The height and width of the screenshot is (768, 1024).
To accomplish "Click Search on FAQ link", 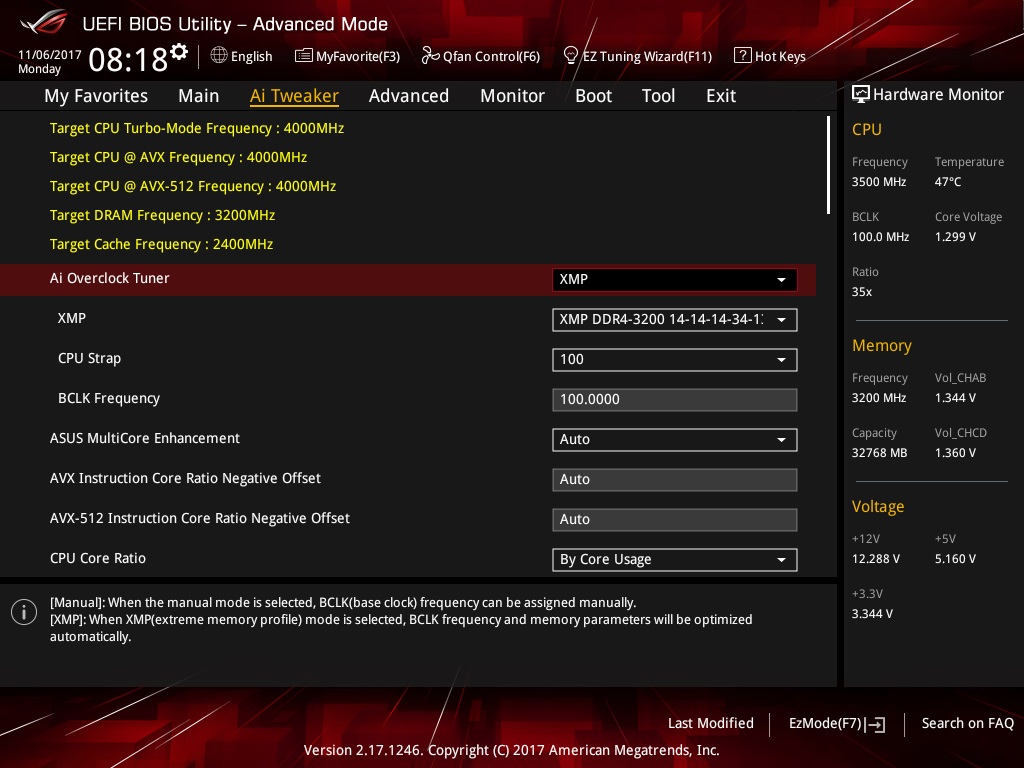I will tap(967, 724).
